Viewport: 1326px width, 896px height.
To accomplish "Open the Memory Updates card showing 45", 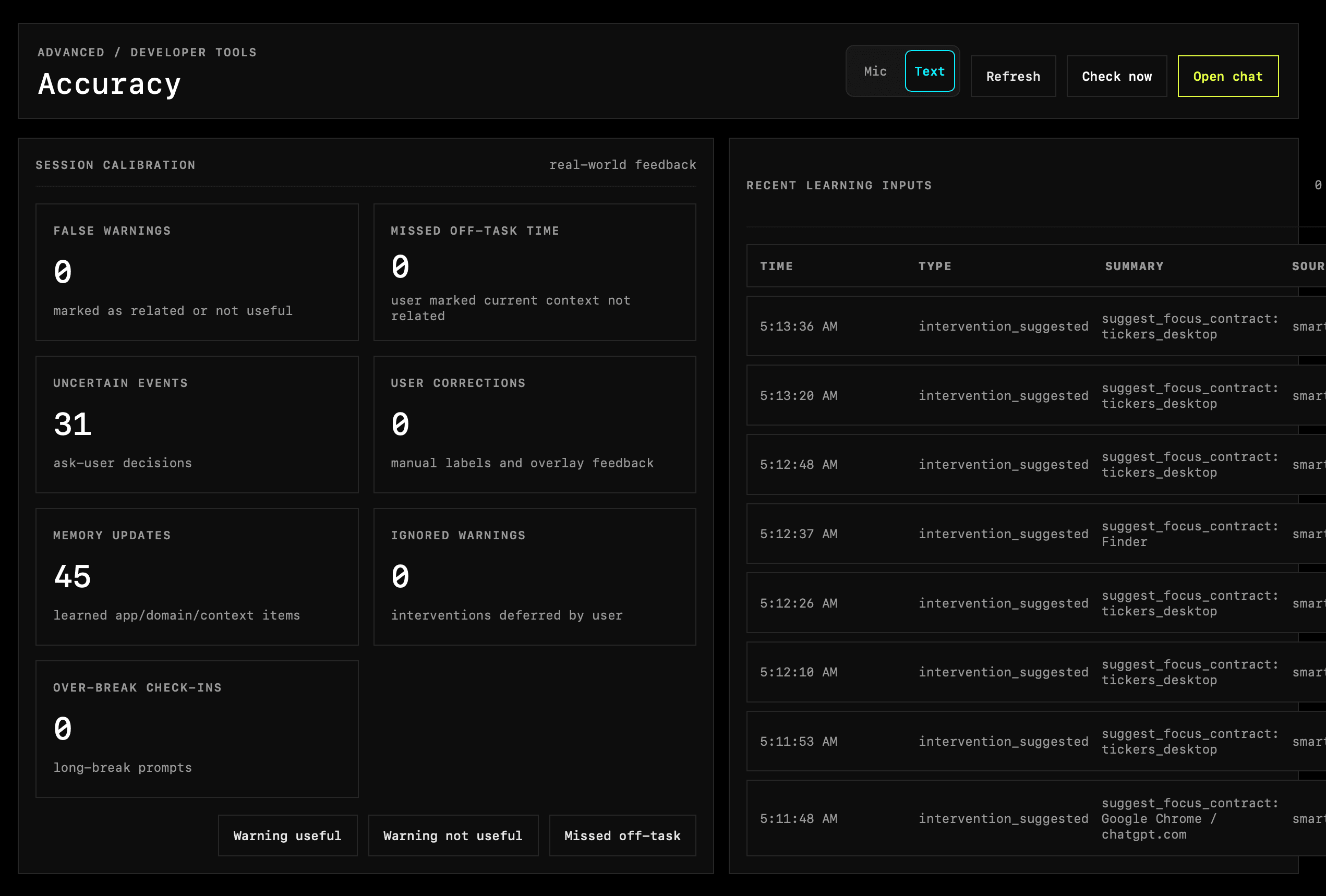I will [197, 577].
